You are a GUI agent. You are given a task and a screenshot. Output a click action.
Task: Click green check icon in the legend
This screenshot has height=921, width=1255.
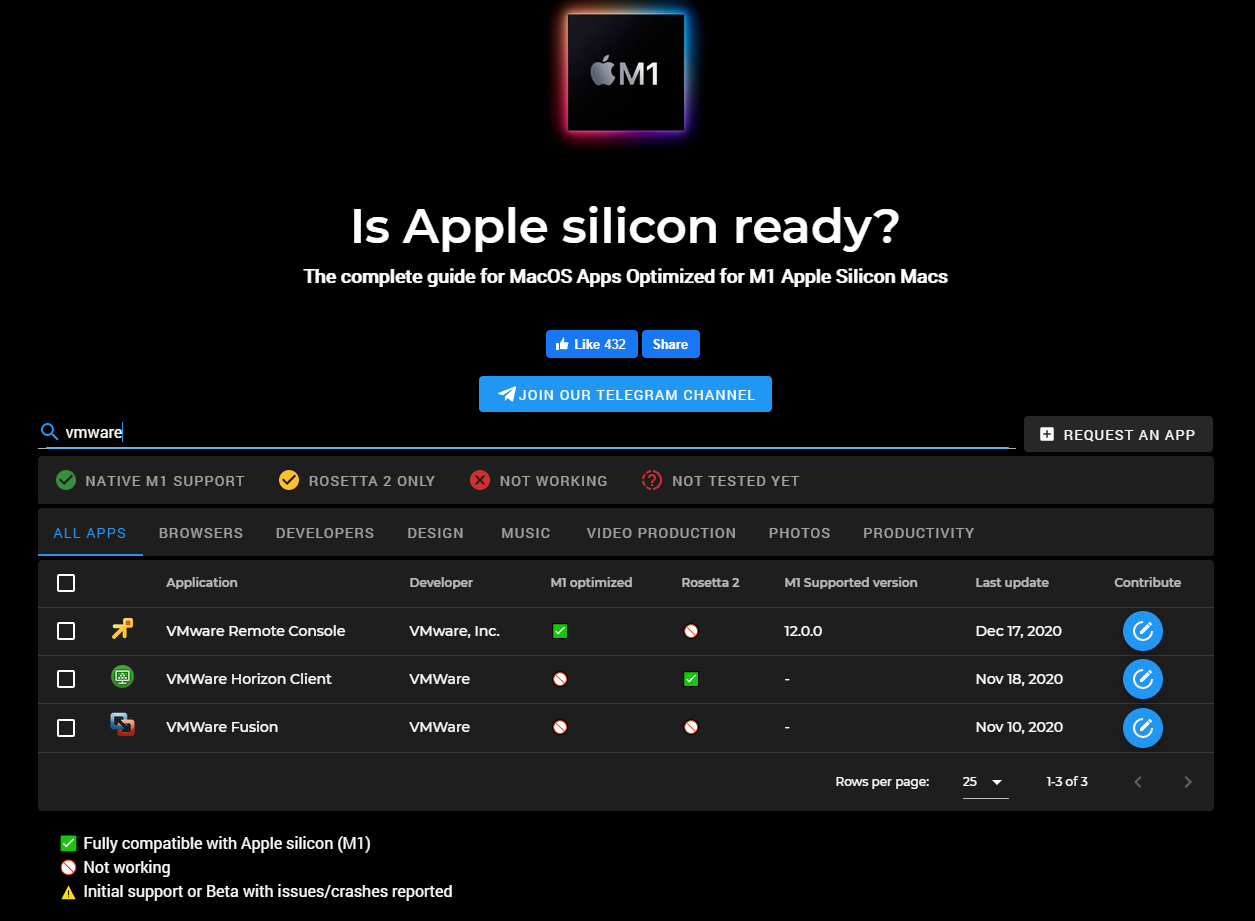point(68,843)
